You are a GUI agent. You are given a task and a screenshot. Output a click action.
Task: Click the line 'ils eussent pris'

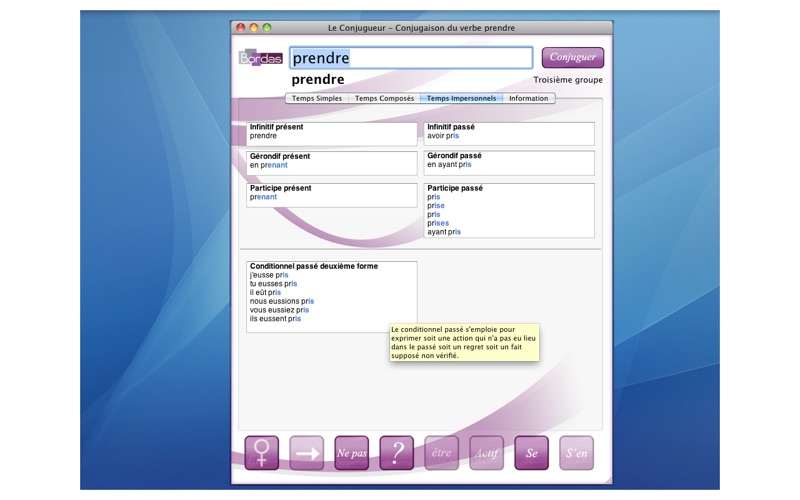coord(275,318)
